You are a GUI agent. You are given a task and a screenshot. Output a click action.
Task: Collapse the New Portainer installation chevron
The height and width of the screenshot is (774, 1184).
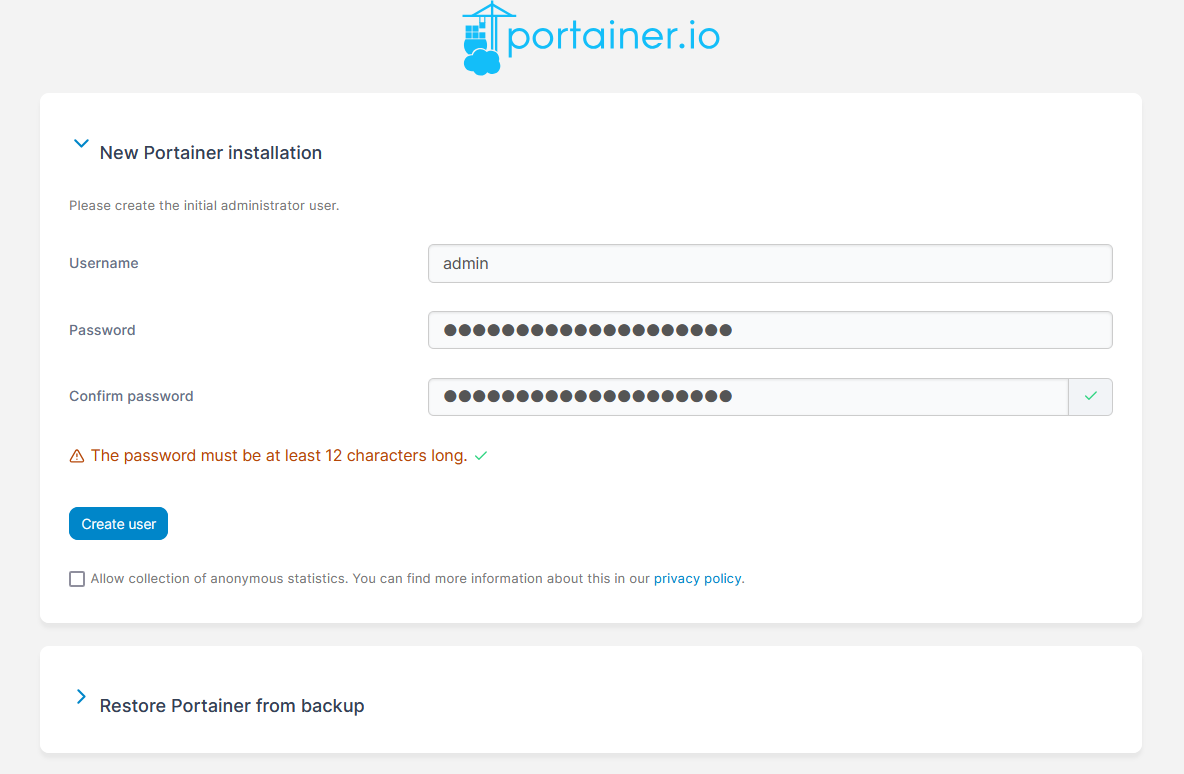tap(82, 144)
